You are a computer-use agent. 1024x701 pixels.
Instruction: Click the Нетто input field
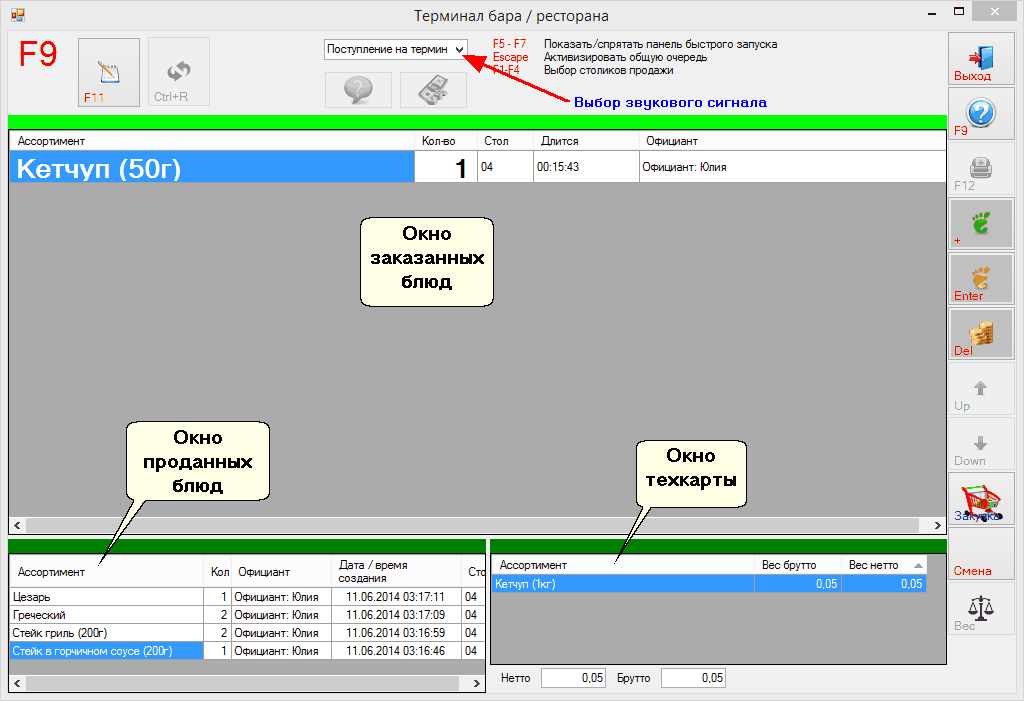tap(573, 678)
